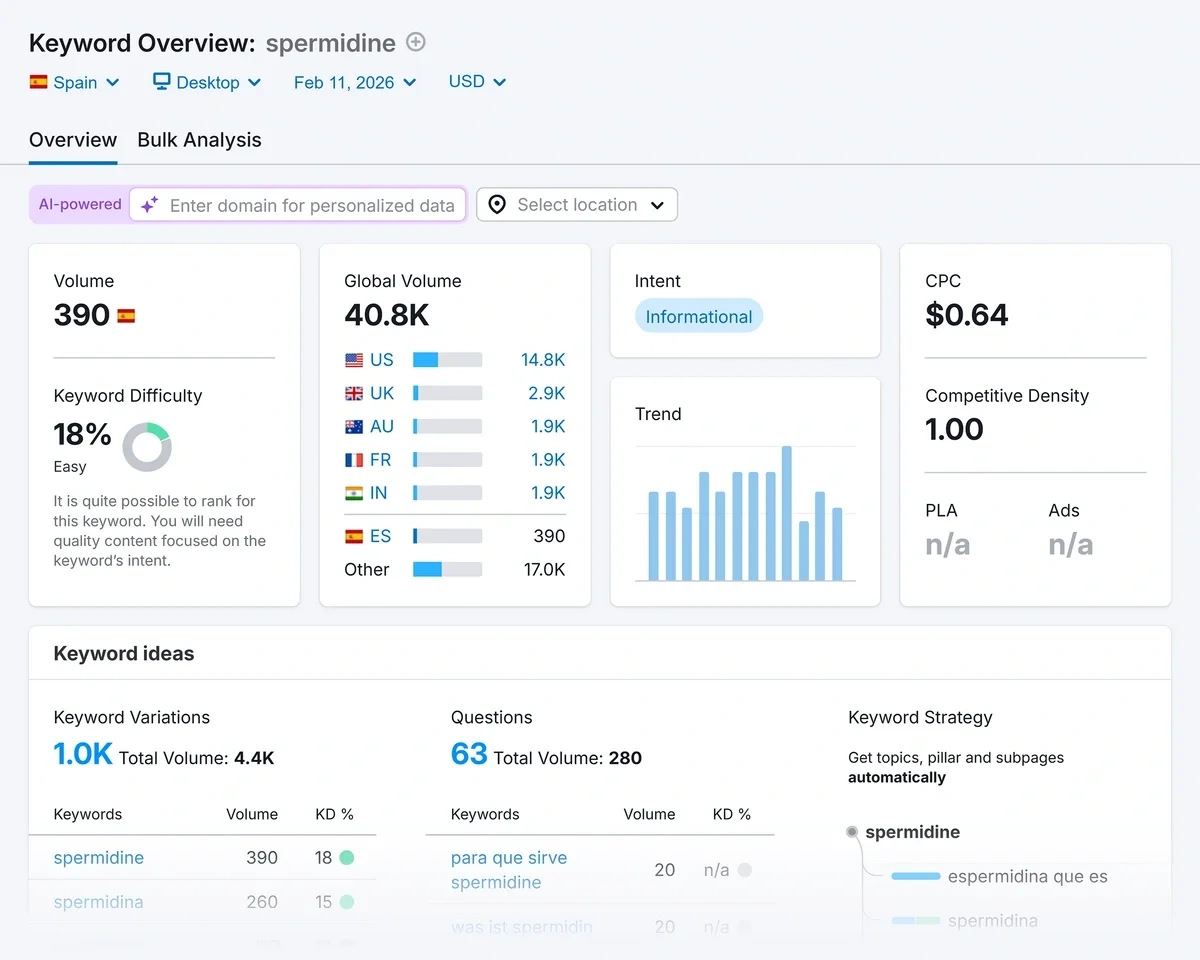Click the Spain flag icon in filters
This screenshot has height=960, width=1200.
(x=38, y=82)
